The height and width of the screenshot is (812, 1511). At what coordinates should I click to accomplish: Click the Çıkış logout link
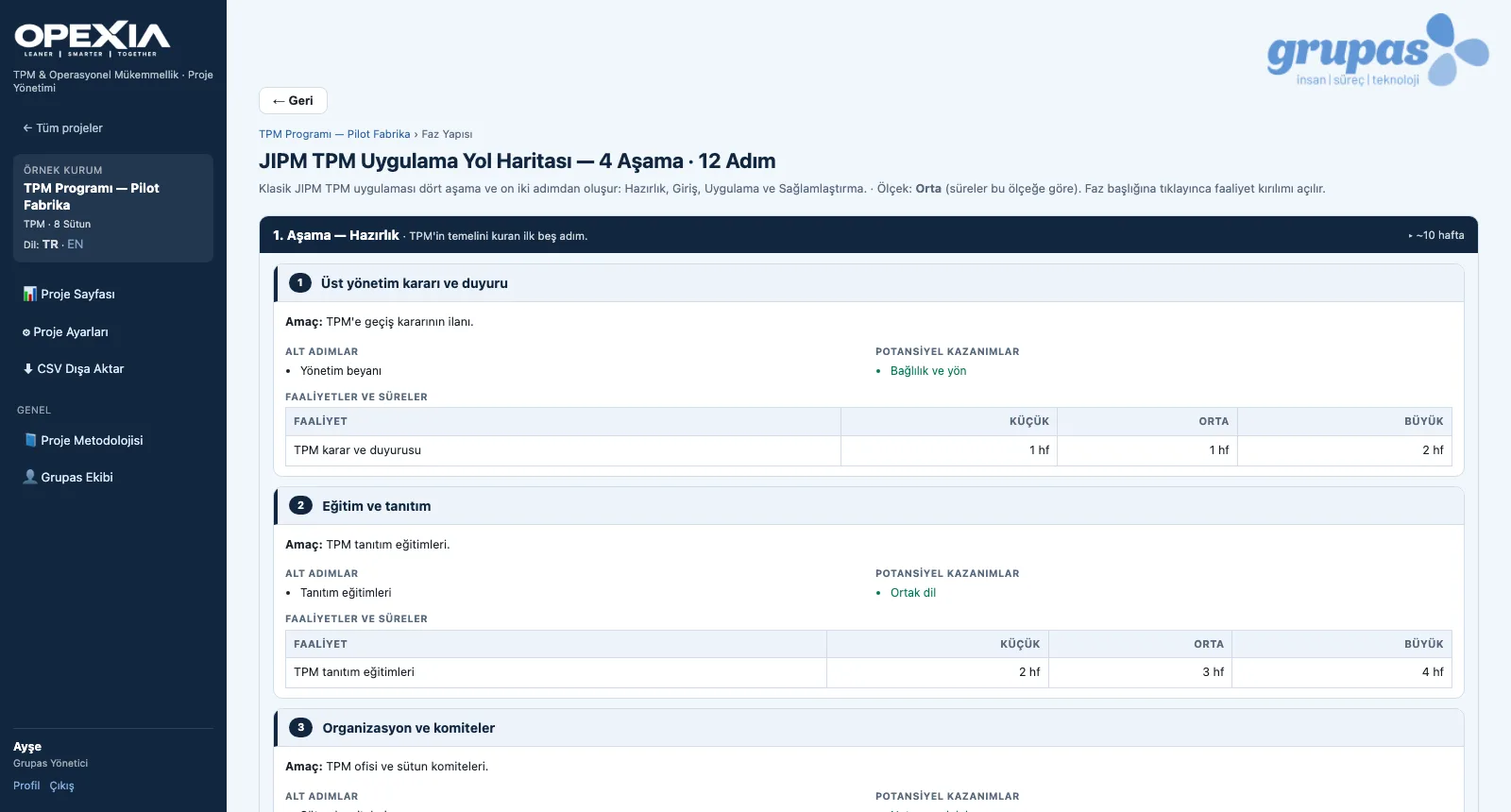coord(62,786)
